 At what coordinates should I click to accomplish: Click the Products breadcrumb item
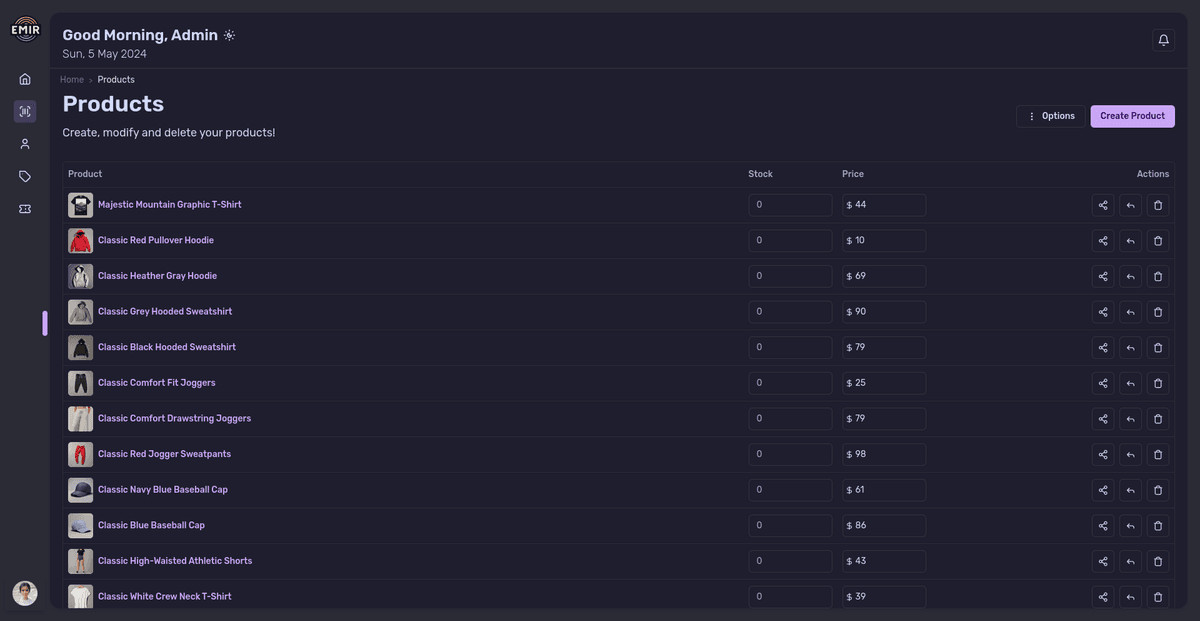115,79
